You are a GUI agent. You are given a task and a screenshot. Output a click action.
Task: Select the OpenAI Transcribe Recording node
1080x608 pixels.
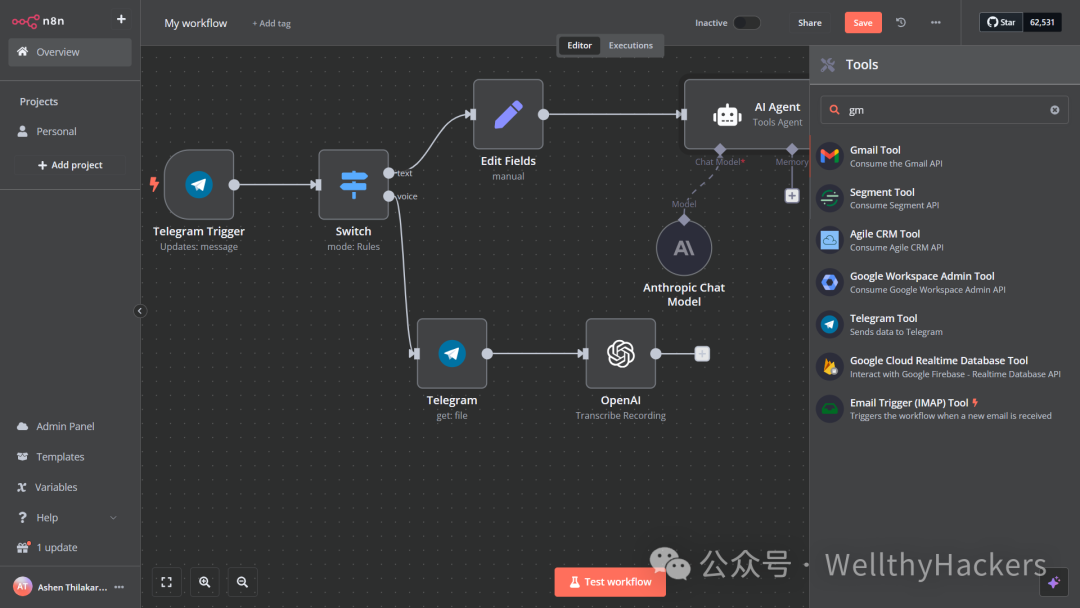click(621, 354)
